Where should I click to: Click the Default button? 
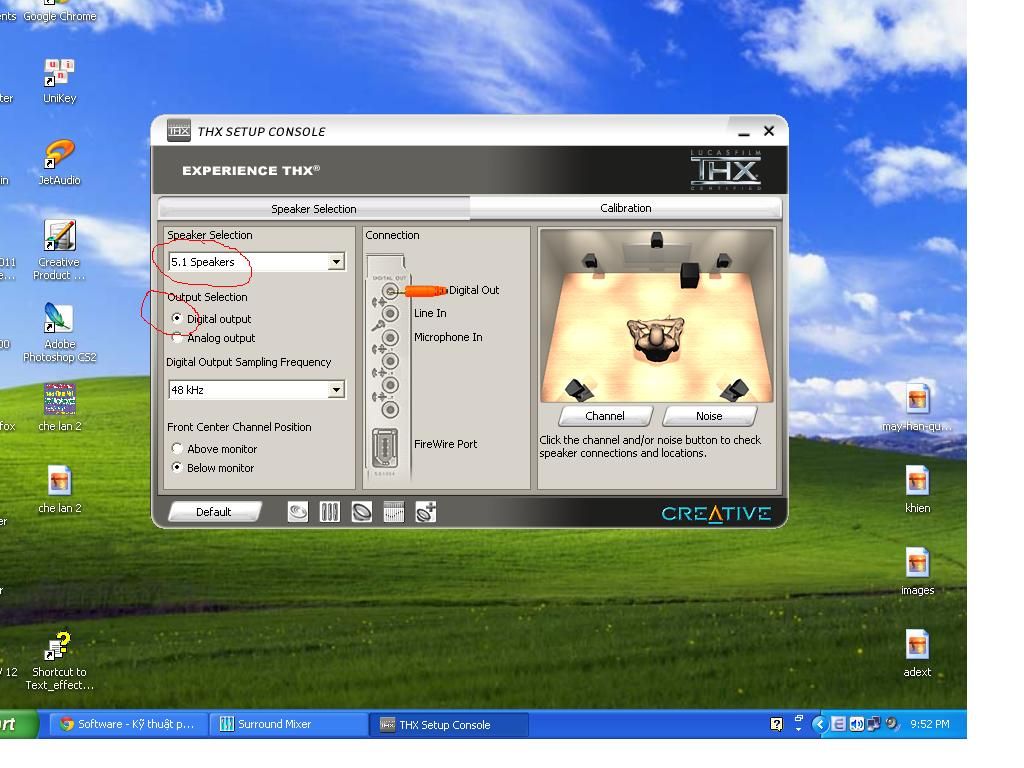coord(214,511)
